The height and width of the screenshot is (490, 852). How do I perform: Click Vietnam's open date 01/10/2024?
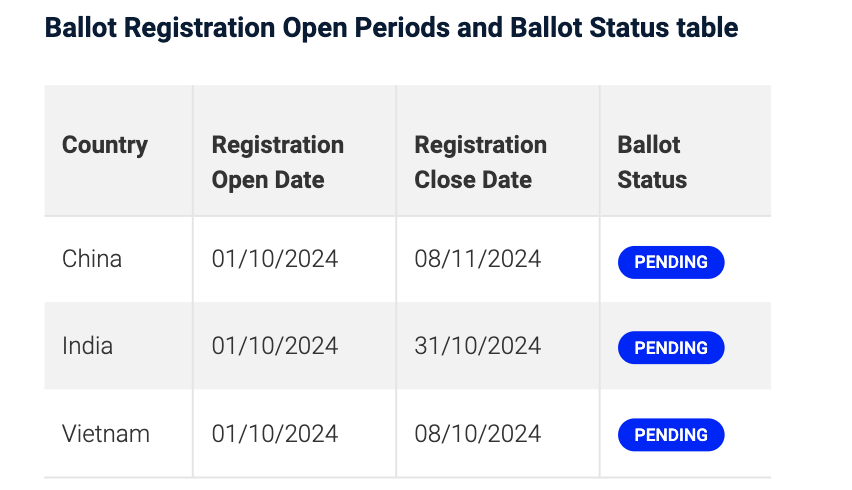(275, 434)
